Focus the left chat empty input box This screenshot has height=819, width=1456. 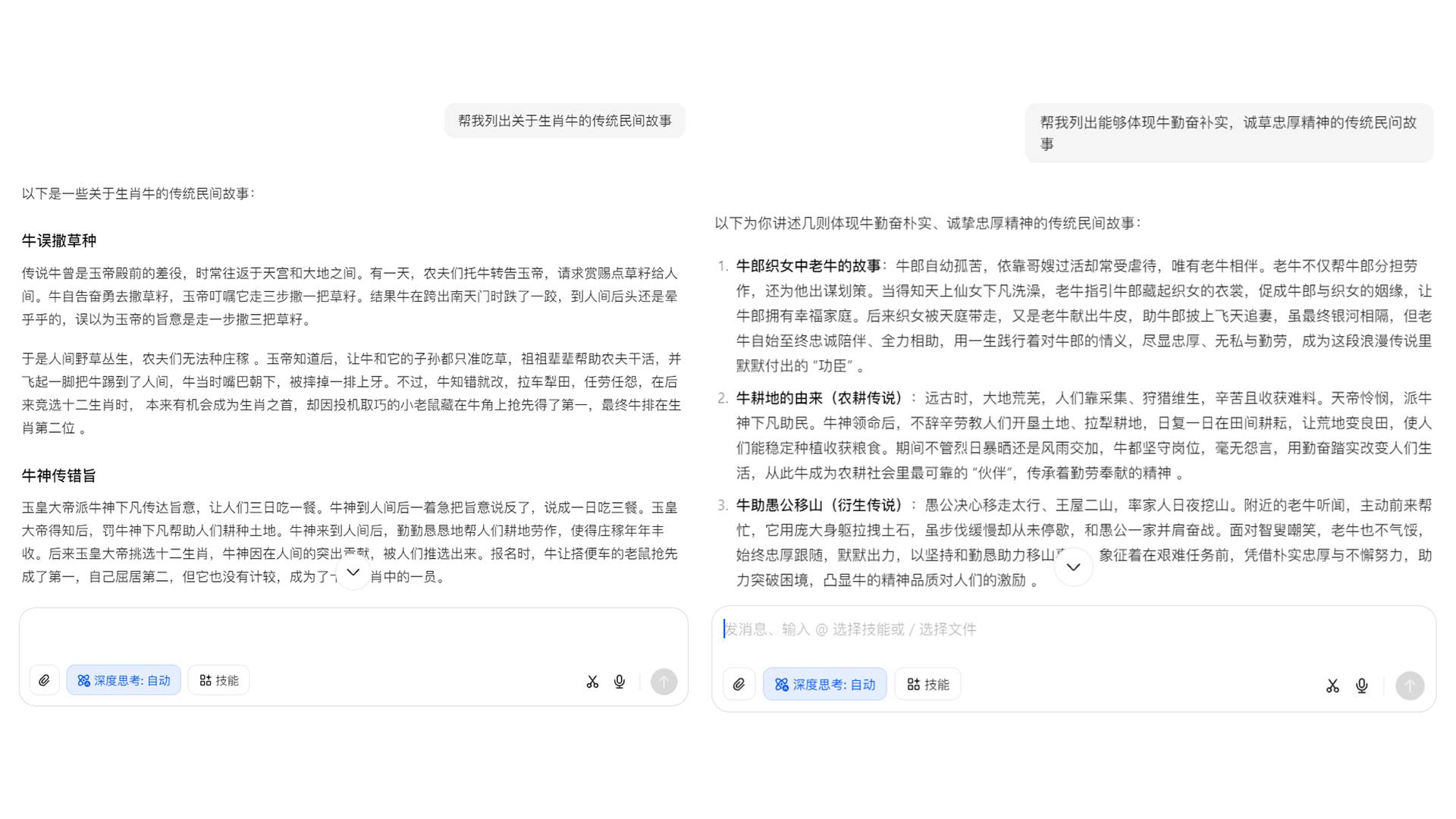pos(353,633)
